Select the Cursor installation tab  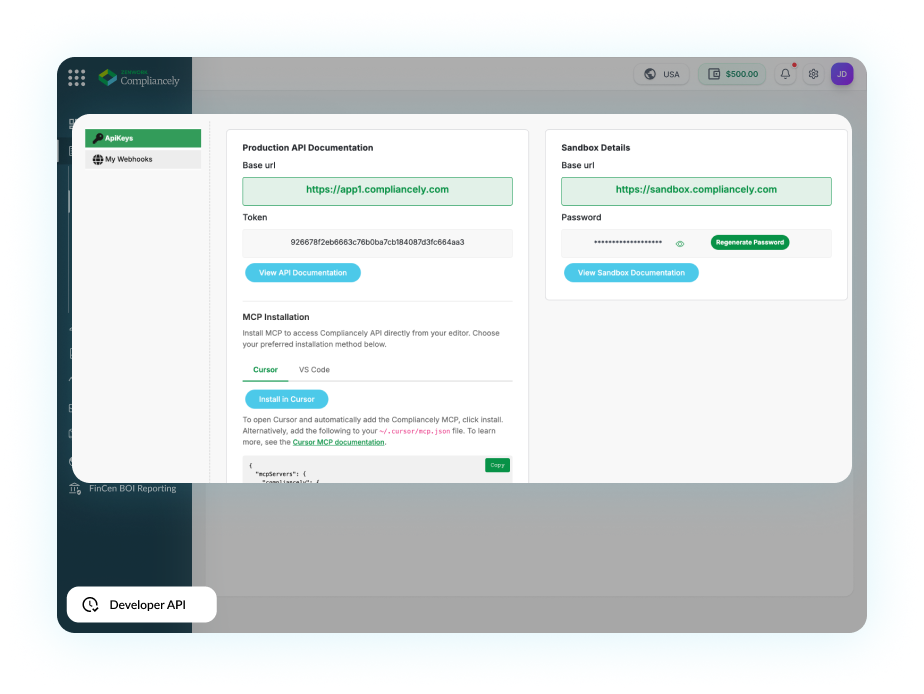(x=265, y=370)
